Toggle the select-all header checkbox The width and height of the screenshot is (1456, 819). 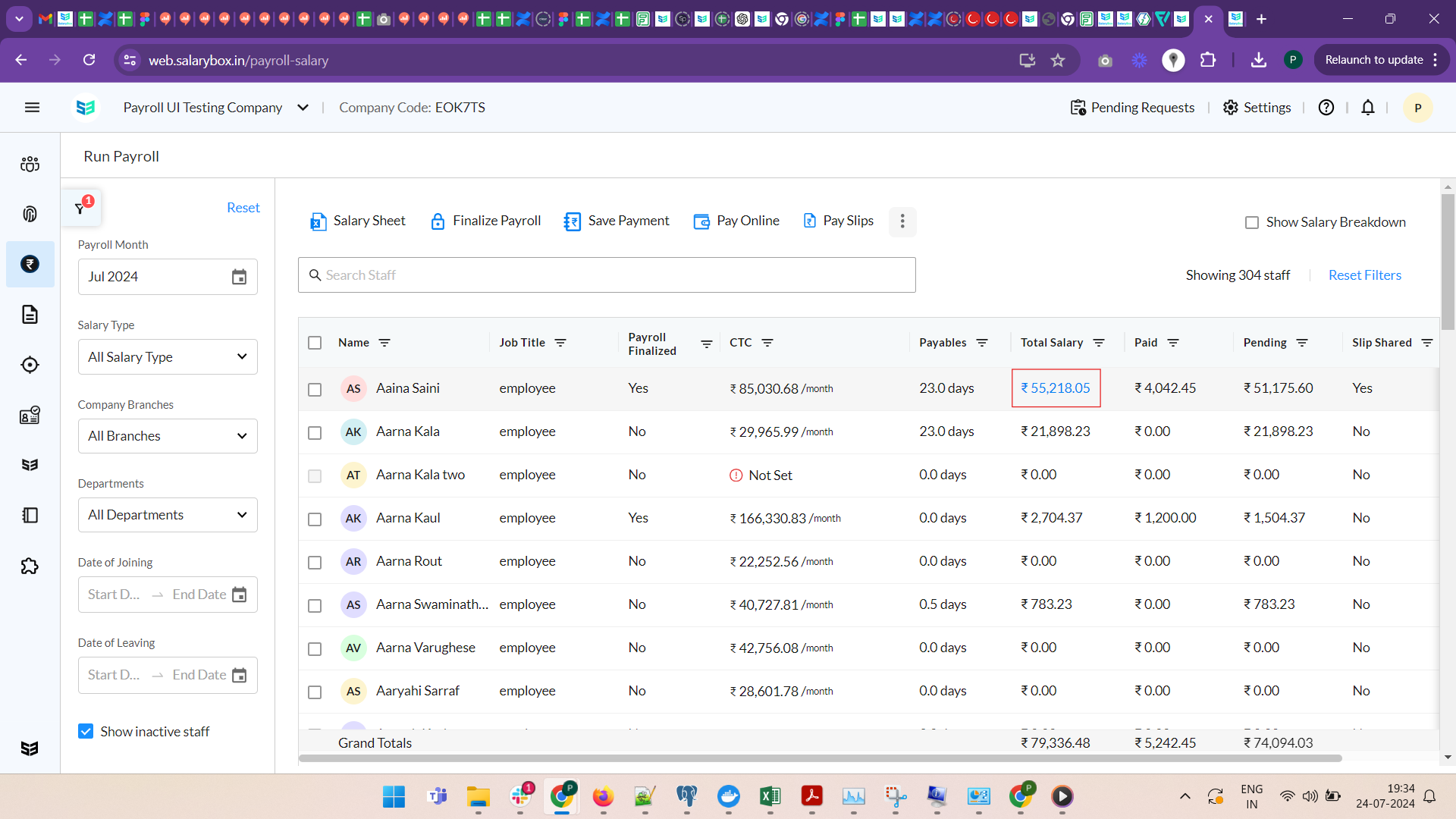point(315,343)
